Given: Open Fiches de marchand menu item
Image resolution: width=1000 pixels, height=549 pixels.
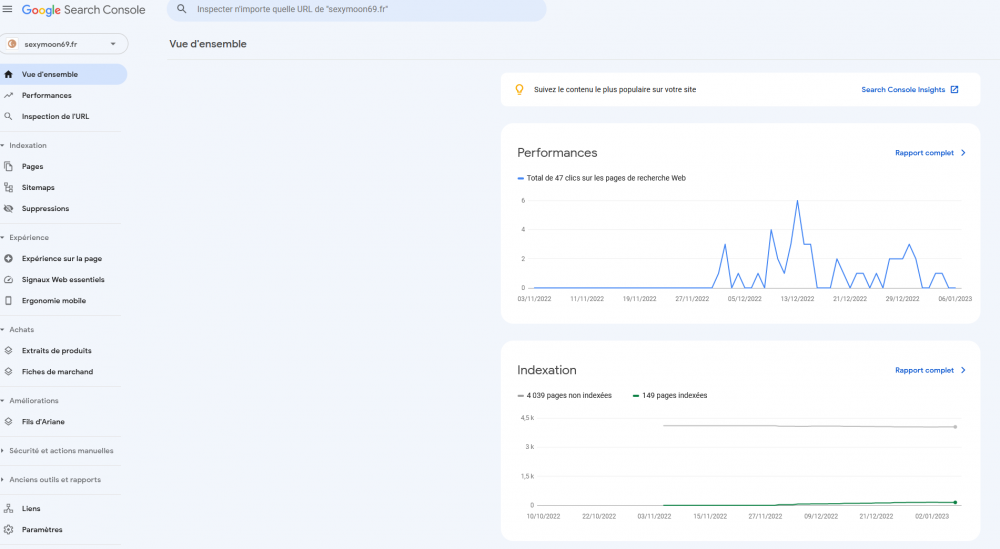Looking at the screenshot, I should [57, 371].
